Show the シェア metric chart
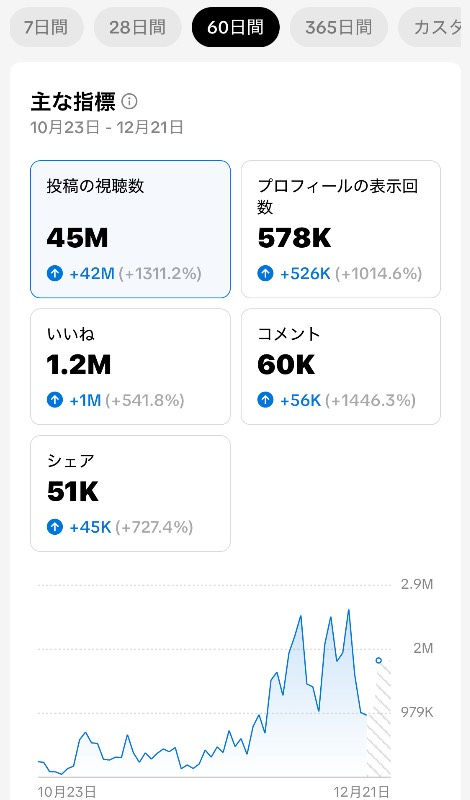The height and width of the screenshot is (800, 470). (131, 493)
